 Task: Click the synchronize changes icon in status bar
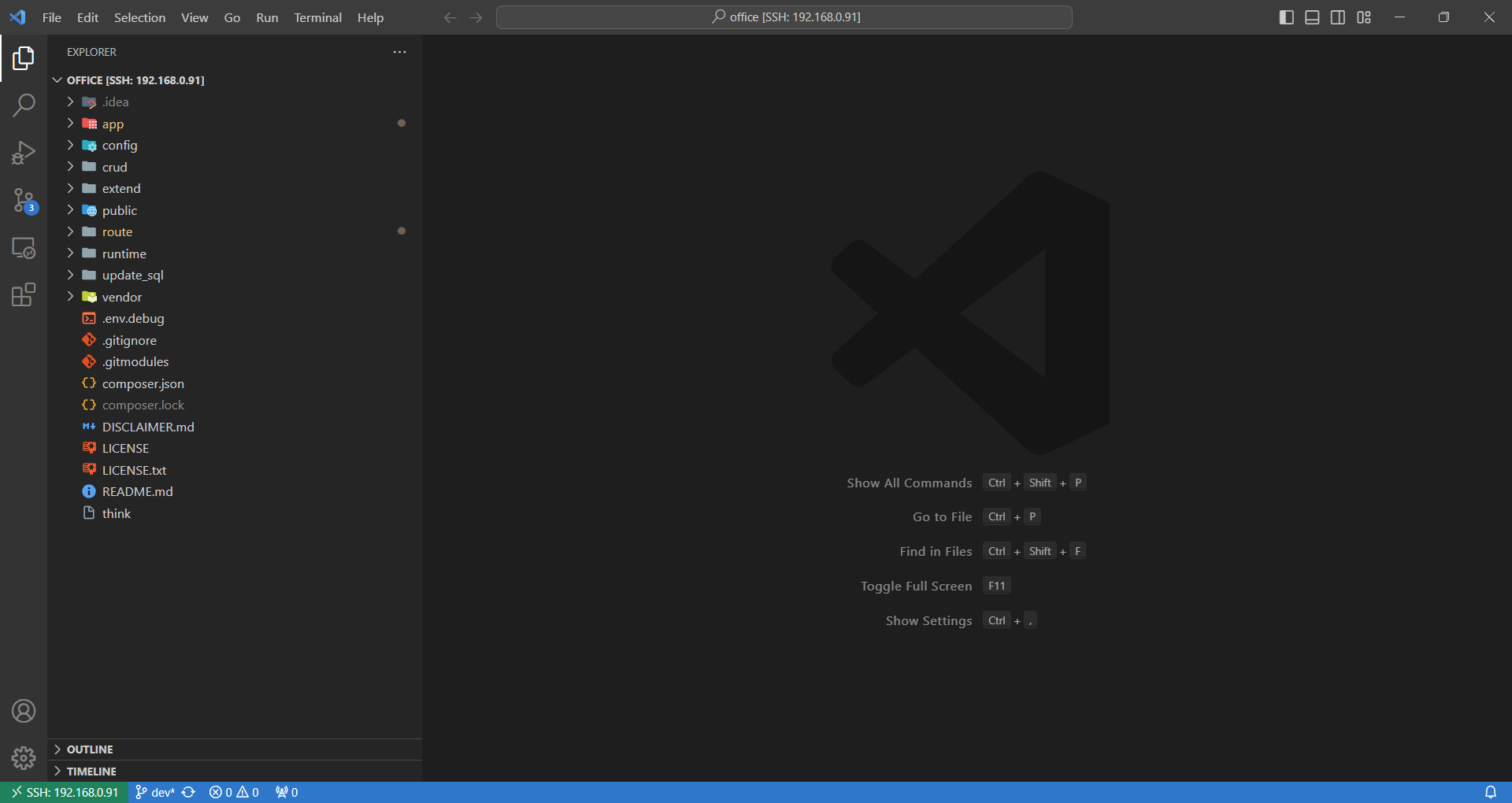pos(189,792)
